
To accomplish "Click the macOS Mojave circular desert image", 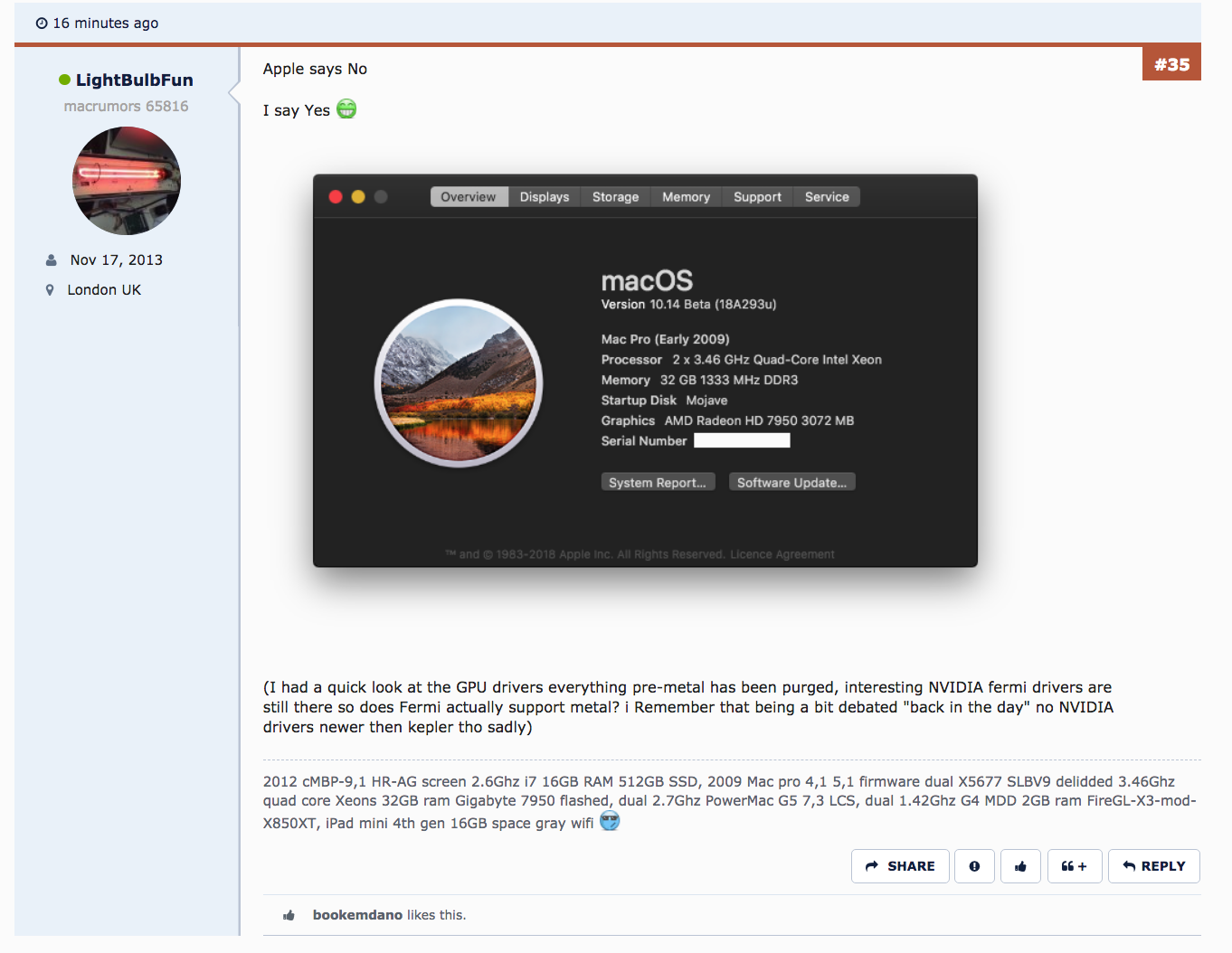I will (x=459, y=383).
